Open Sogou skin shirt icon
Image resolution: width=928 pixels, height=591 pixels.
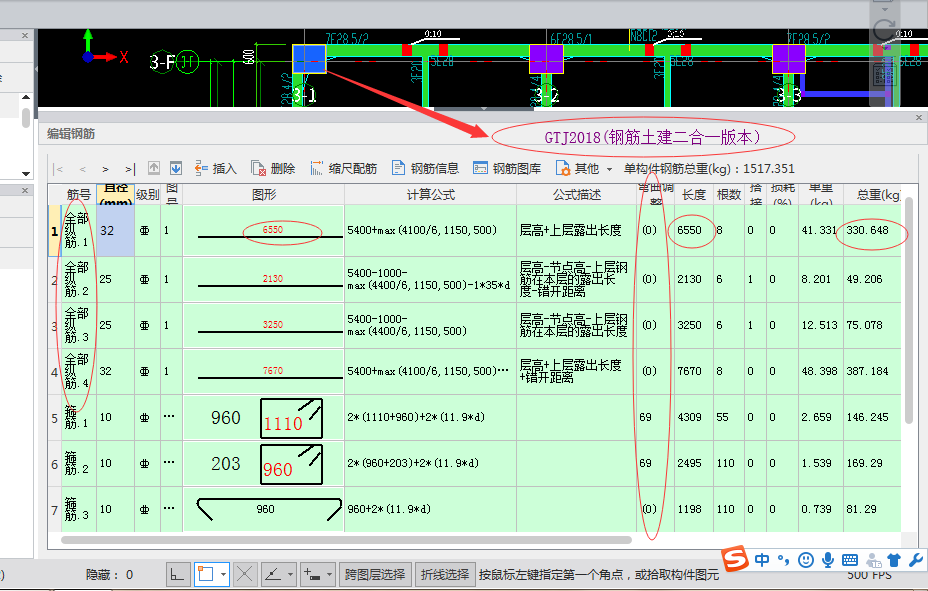point(894,560)
